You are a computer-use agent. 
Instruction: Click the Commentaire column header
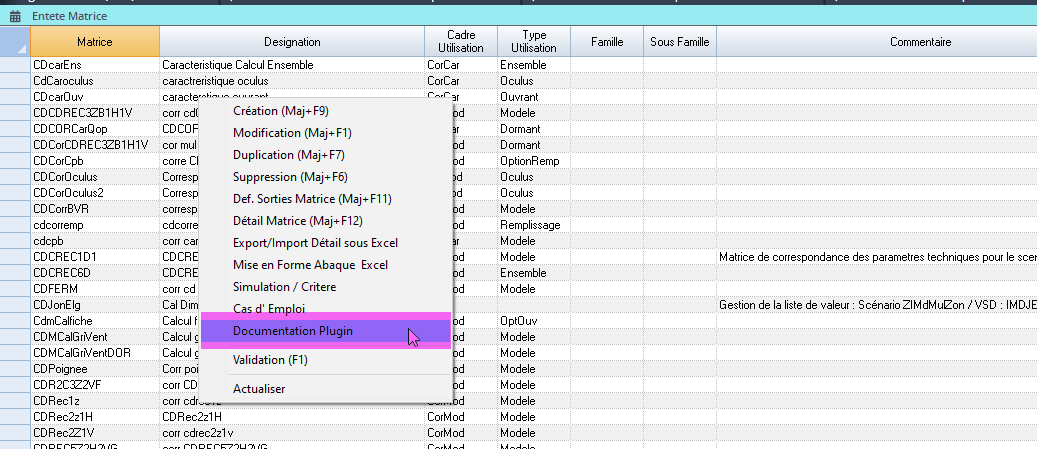(919, 42)
